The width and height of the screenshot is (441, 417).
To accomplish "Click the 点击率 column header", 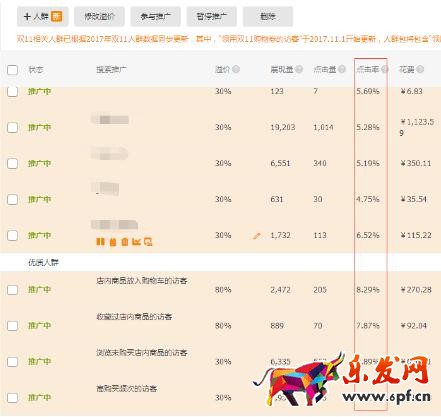I will tap(368, 69).
